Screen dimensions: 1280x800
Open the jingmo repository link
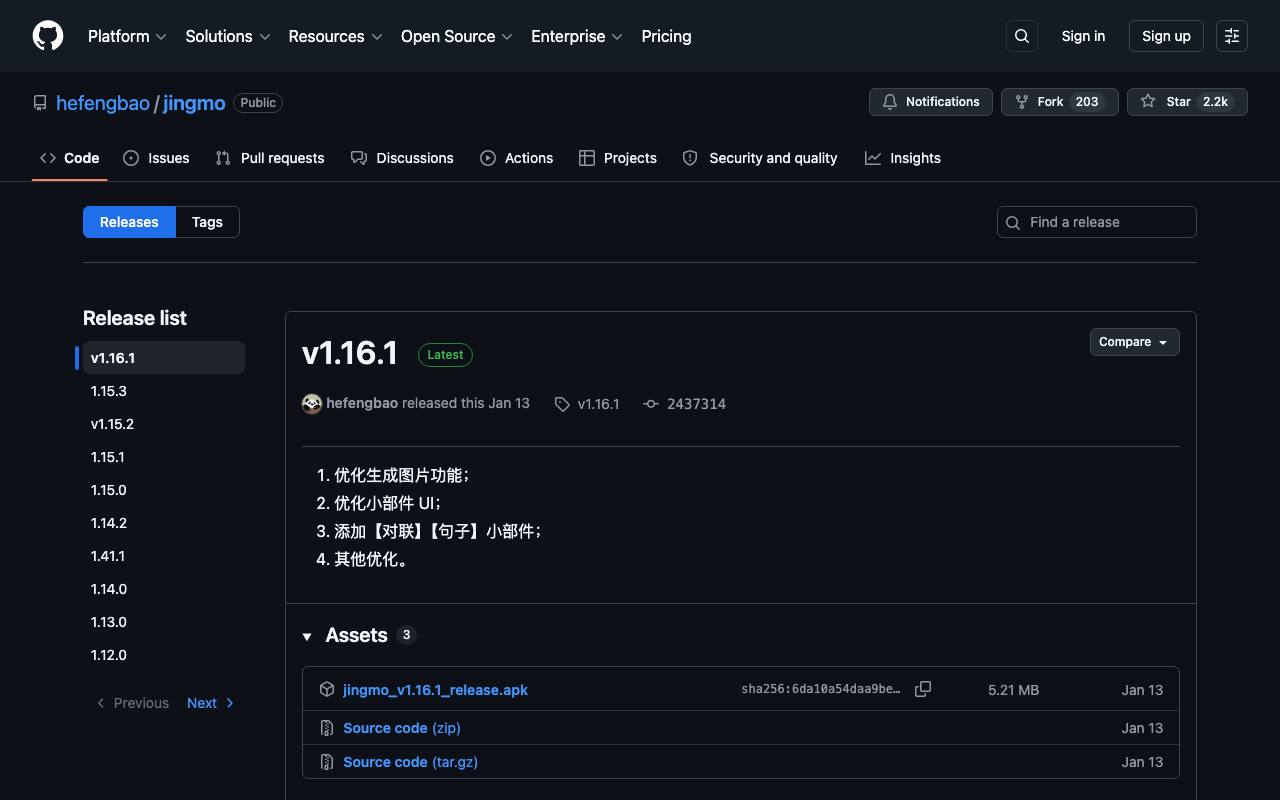coord(194,103)
